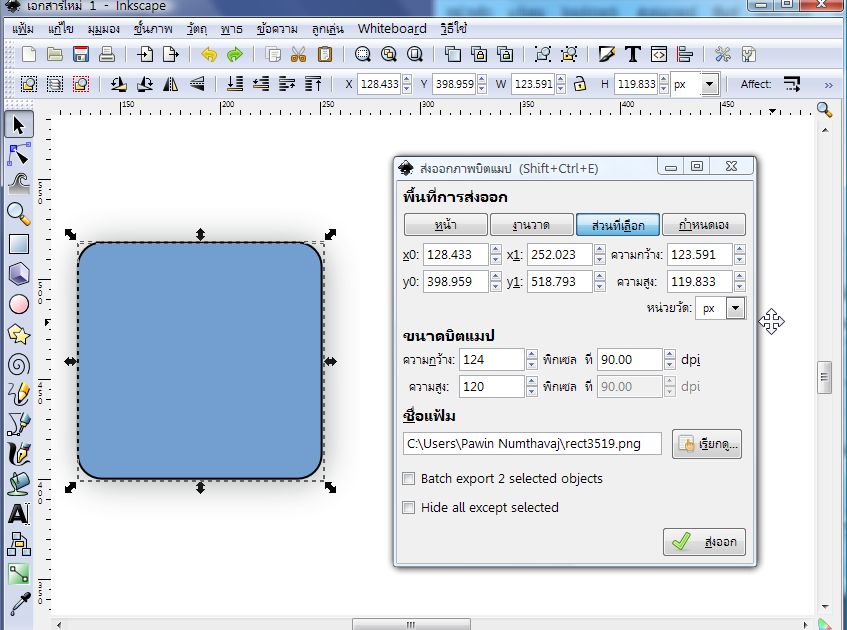This screenshot has width=847, height=630.
Task: Click the Cut scissors icon
Action: [298, 54]
